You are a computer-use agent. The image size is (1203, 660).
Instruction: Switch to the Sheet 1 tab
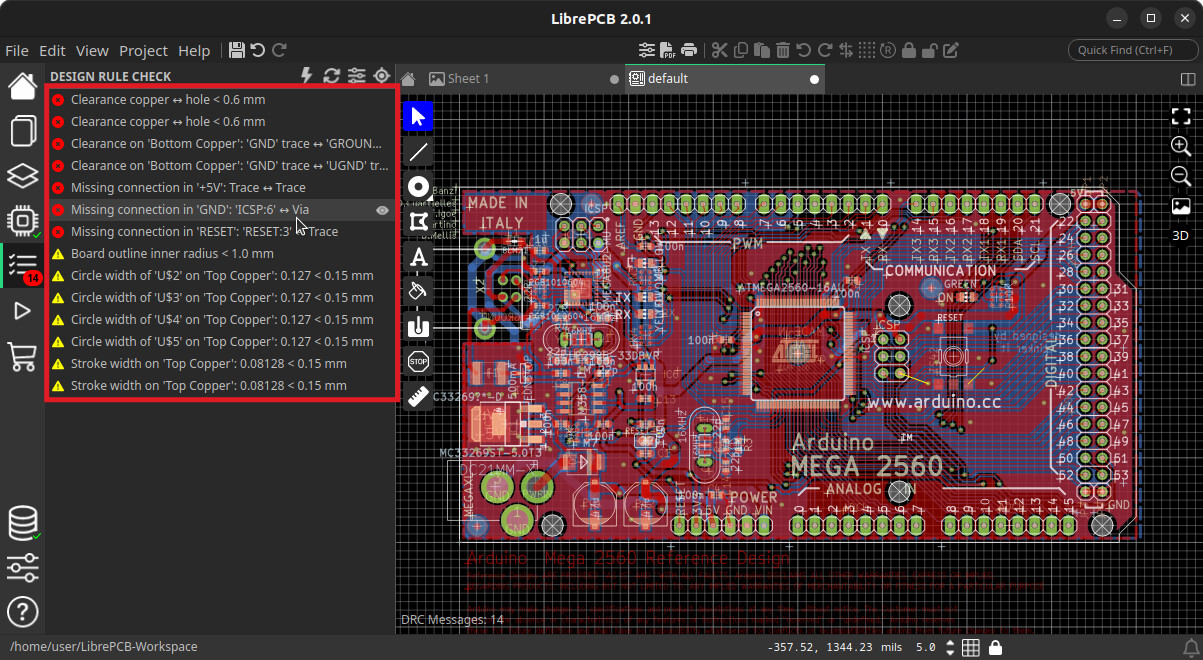coord(523,79)
